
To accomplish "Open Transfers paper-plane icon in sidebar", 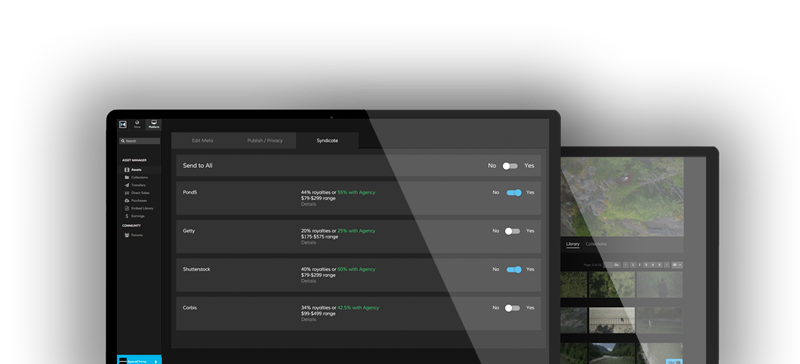I will 127,185.
